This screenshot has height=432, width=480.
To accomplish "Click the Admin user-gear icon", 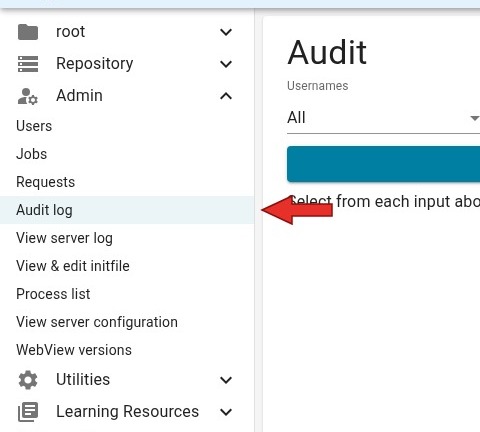I will 28,96.
